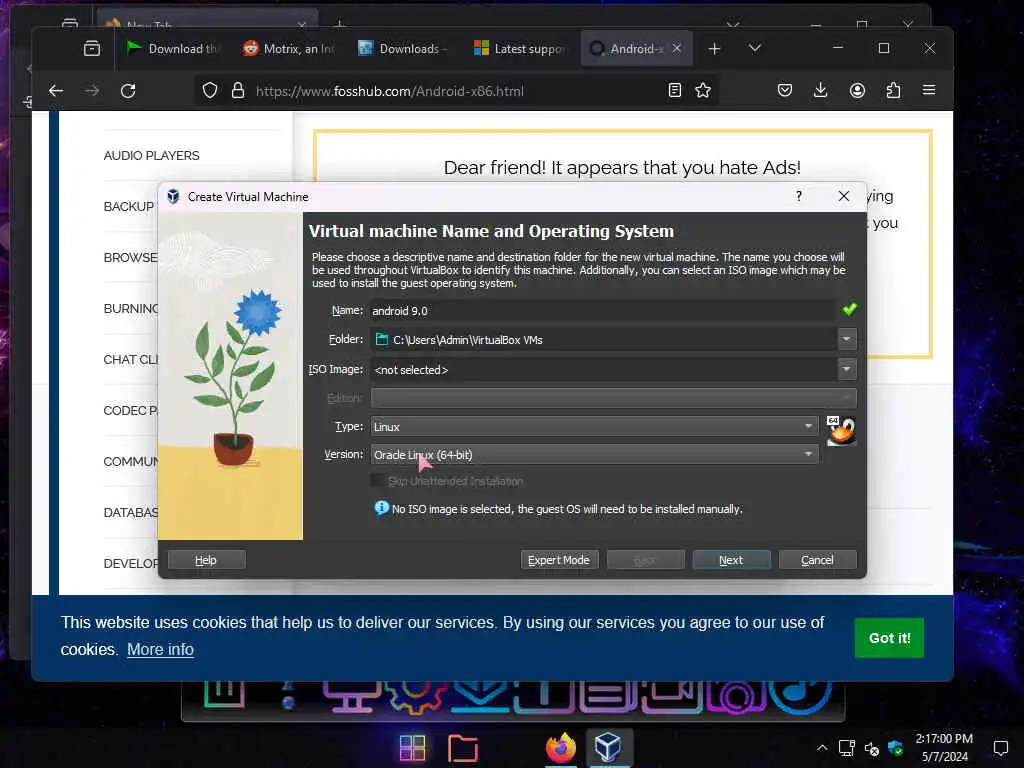
Task: Switch to Expert Mode
Action: pos(559,560)
